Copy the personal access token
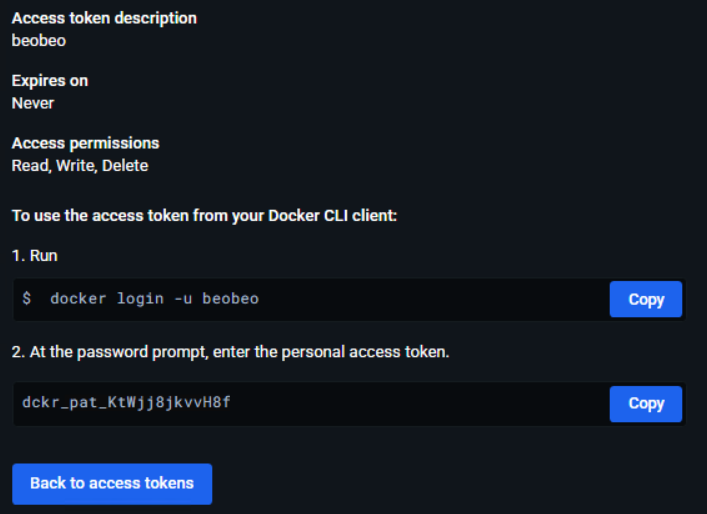 click(x=645, y=403)
